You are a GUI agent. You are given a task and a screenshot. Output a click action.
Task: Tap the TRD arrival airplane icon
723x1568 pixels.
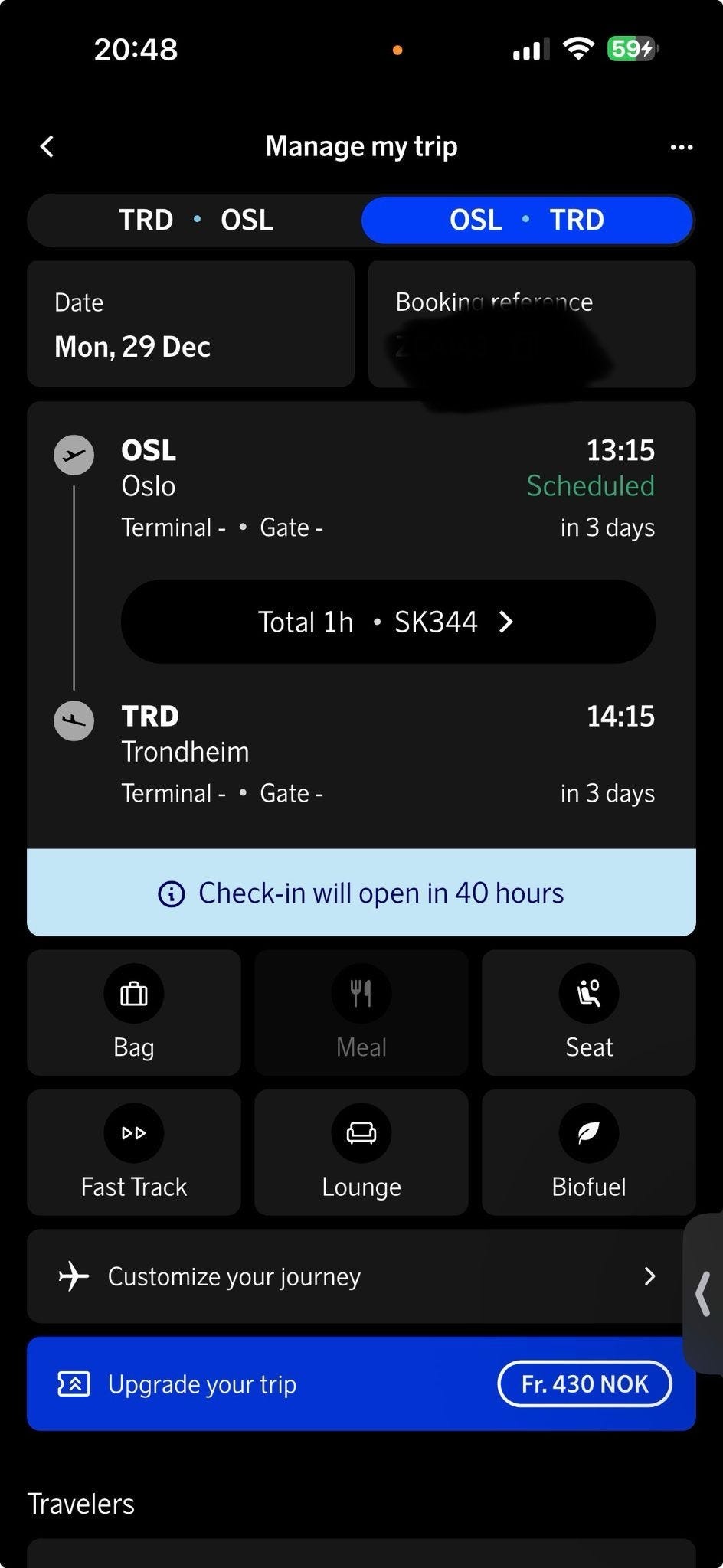pos(74,720)
